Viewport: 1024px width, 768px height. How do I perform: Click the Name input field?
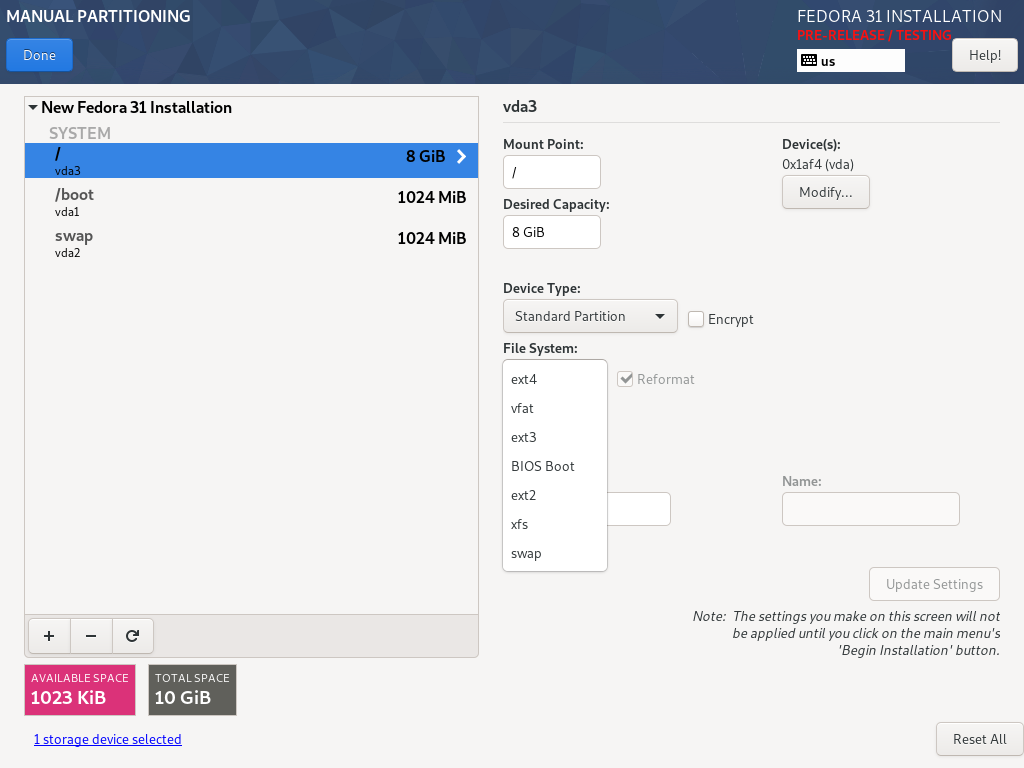[x=871, y=509]
